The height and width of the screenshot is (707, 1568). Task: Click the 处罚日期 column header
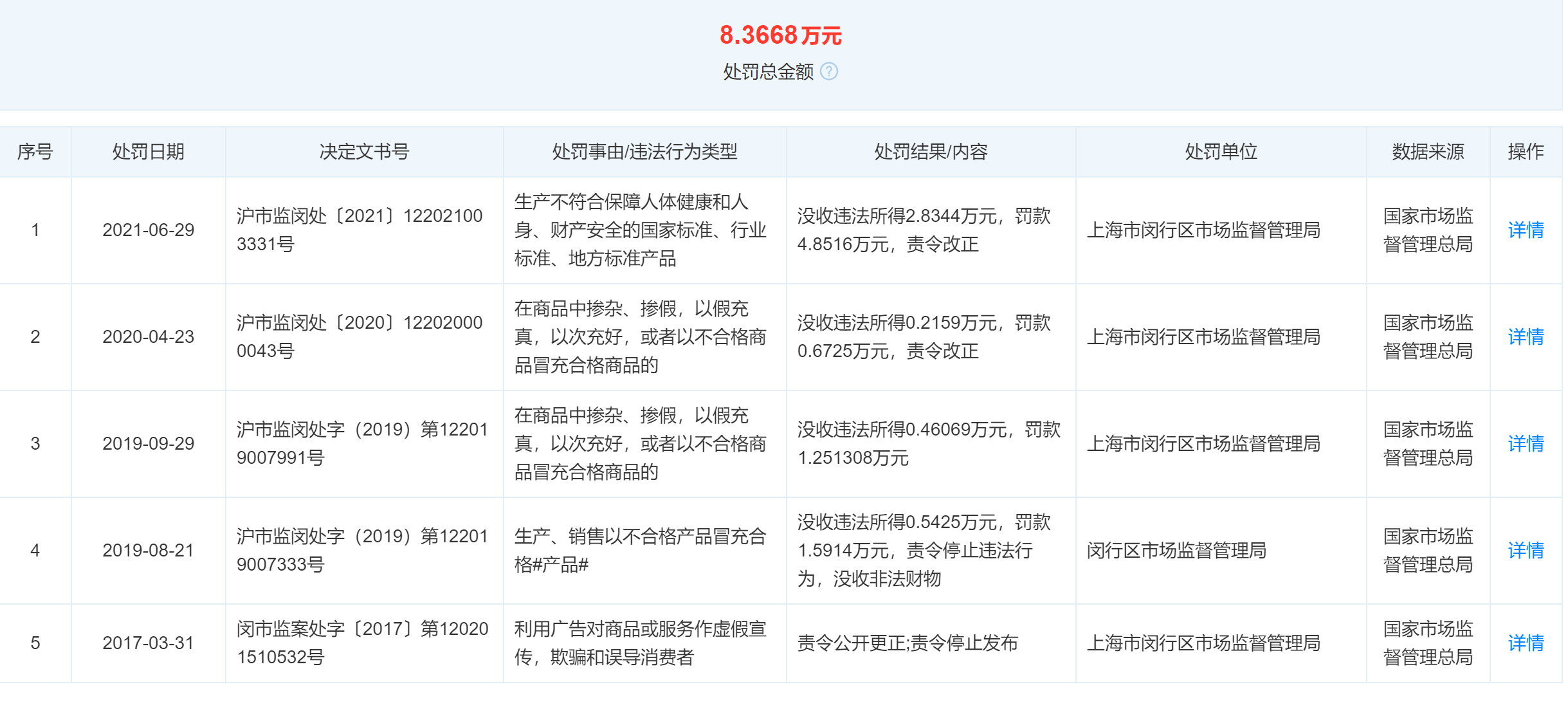coord(149,152)
